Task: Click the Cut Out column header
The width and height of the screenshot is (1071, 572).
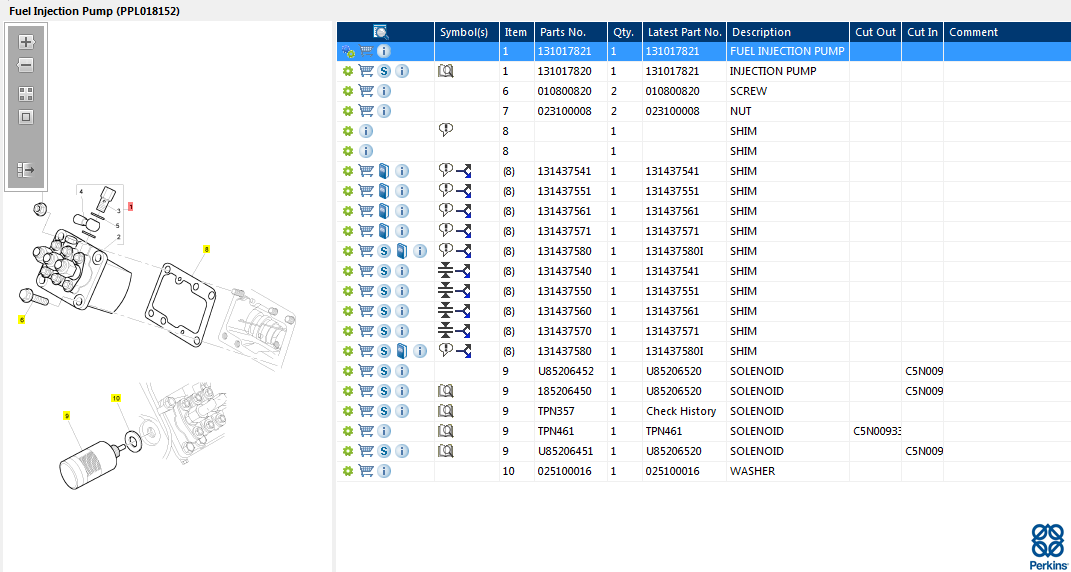Action: [x=875, y=32]
